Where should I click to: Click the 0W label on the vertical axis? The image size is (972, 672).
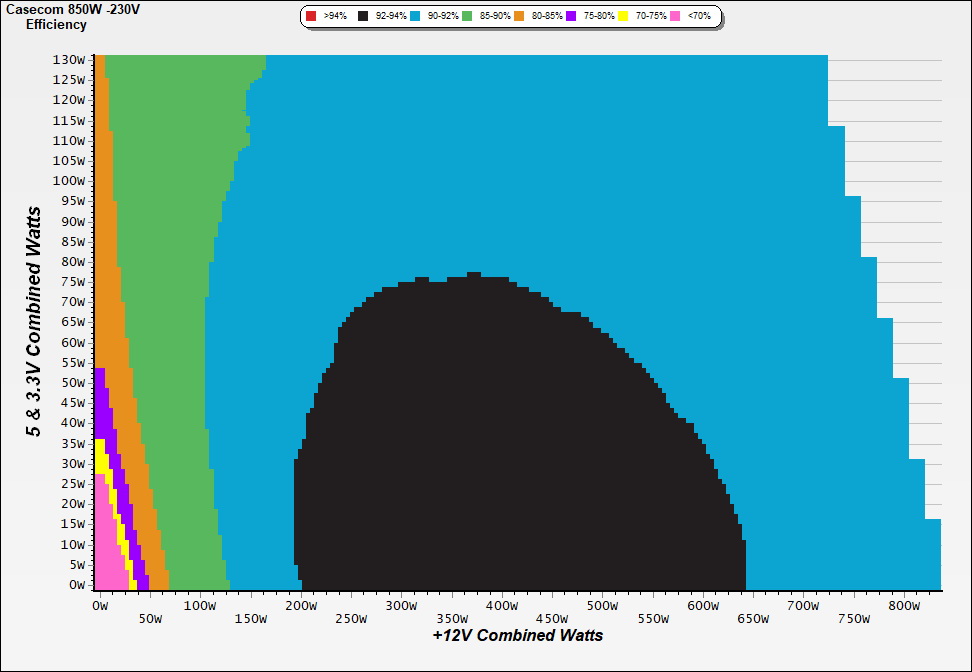pos(76,585)
